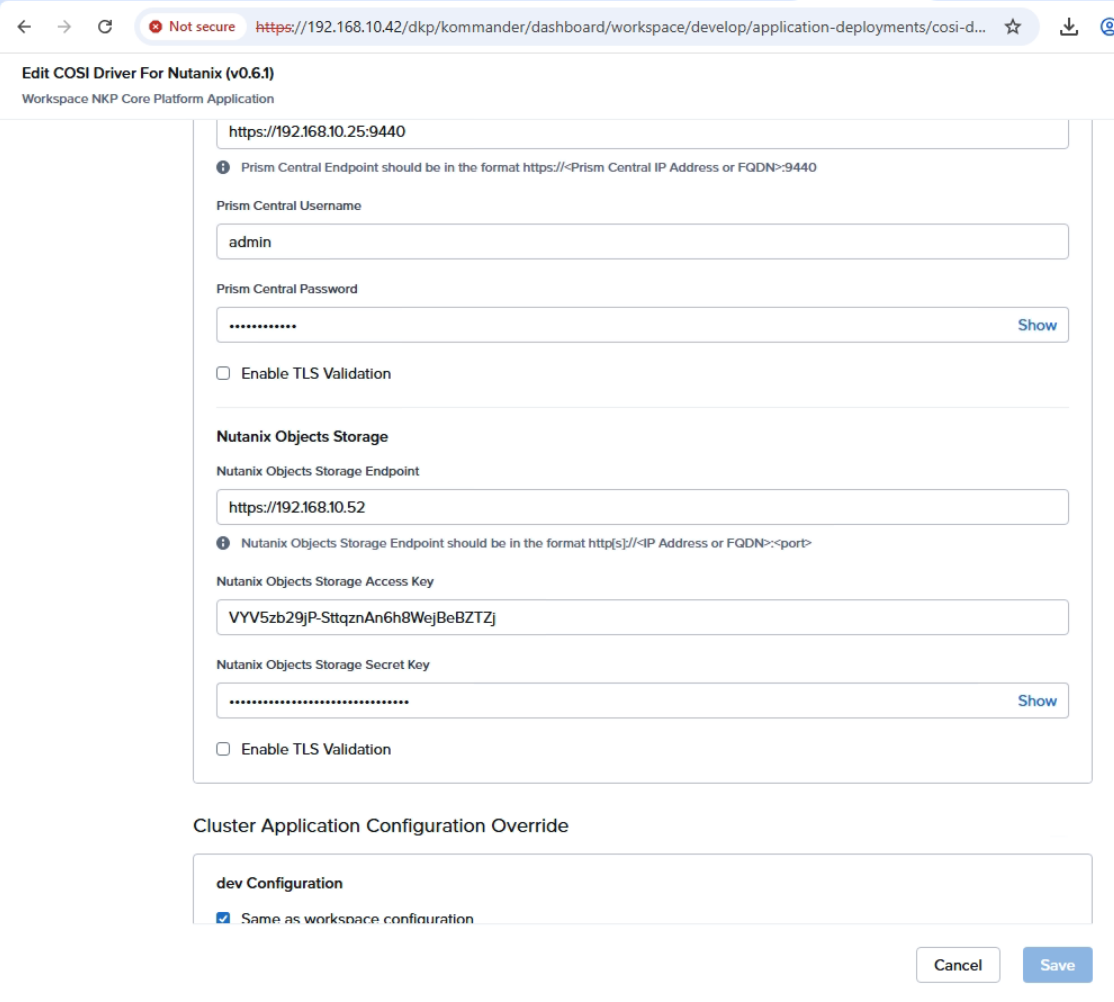Click info icon beside Prism Central Endpoint hint
This screenshot has height=1002, width=1114.
[223, 167]
